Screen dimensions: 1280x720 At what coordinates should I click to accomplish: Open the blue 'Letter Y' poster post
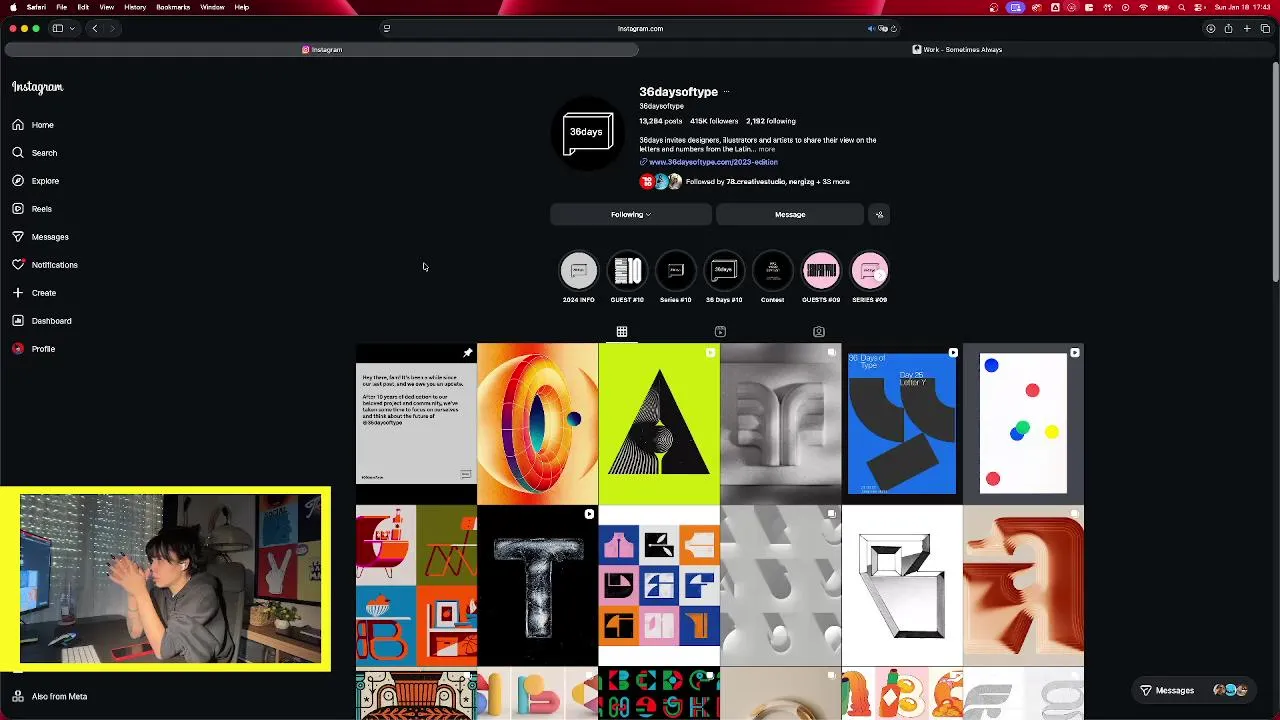click(902, 424)
